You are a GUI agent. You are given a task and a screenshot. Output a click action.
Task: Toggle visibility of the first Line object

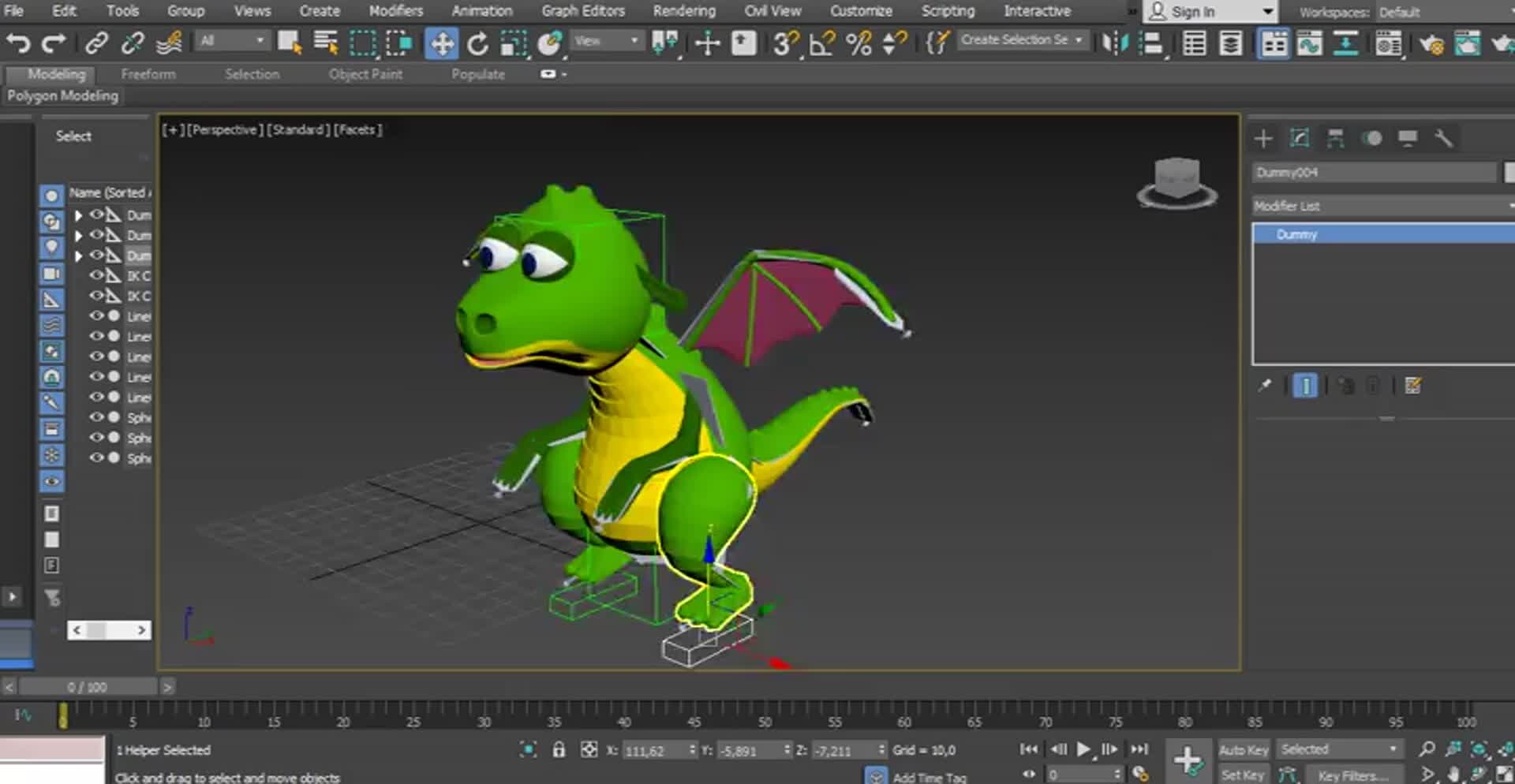click(x=96, y=316)
